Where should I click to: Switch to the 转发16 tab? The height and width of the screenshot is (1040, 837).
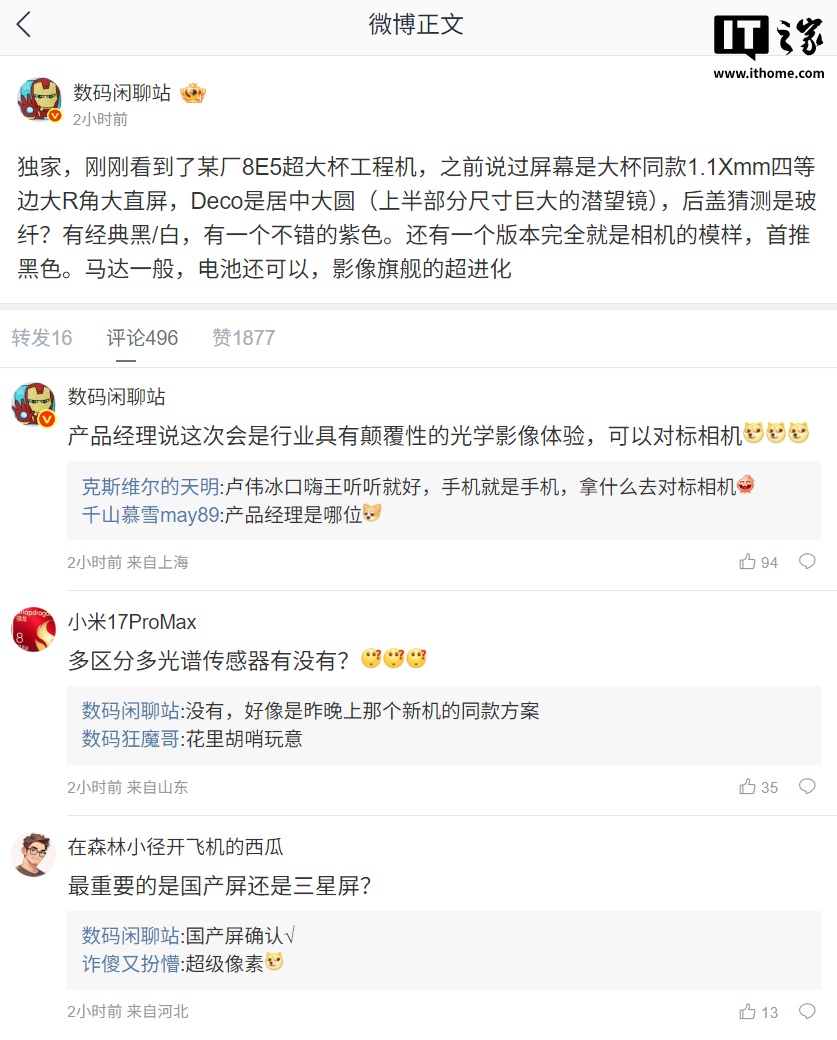tap(42, 338)
